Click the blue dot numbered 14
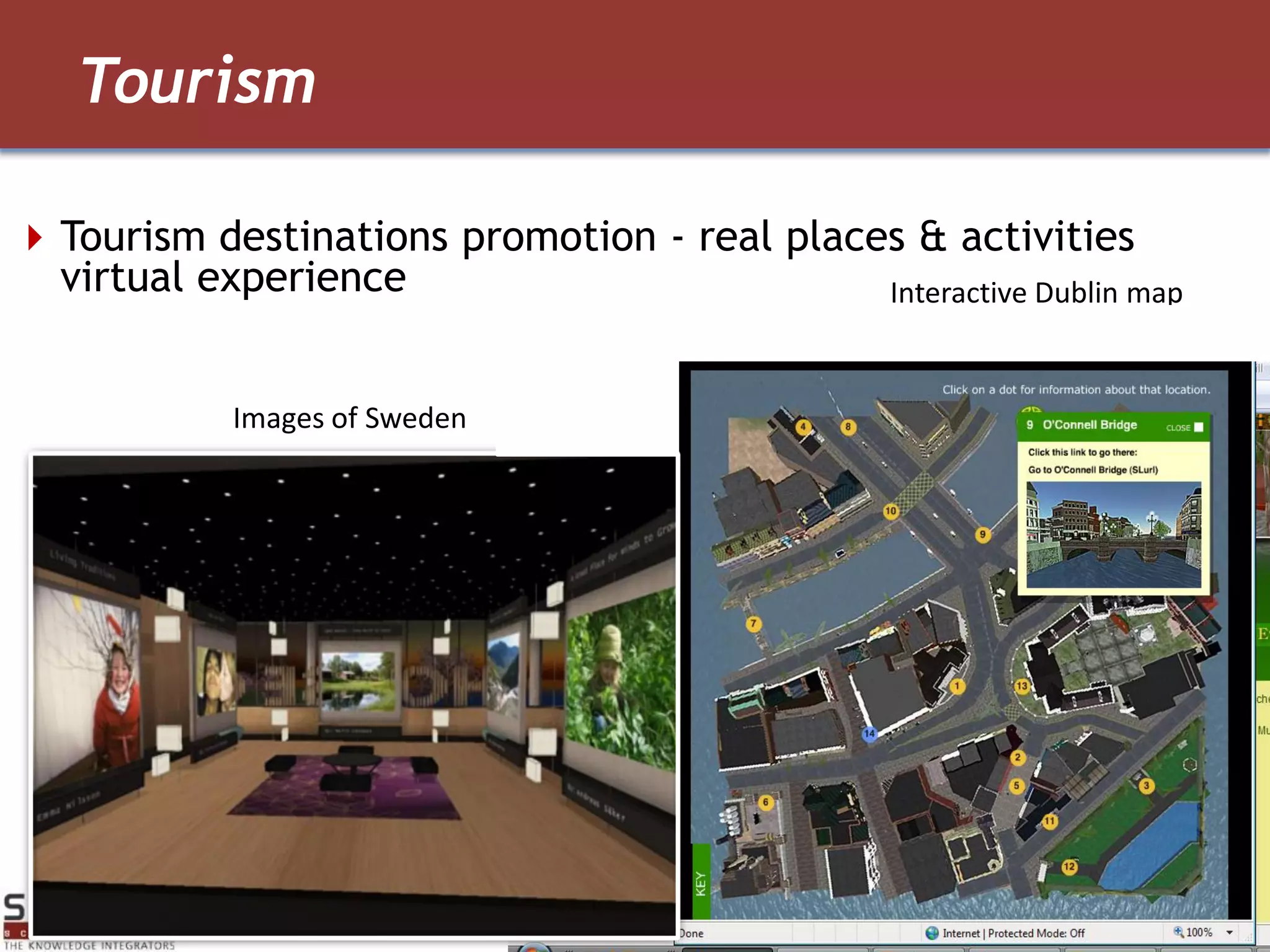Viewport: 1270px width, 952px height. 869,733
